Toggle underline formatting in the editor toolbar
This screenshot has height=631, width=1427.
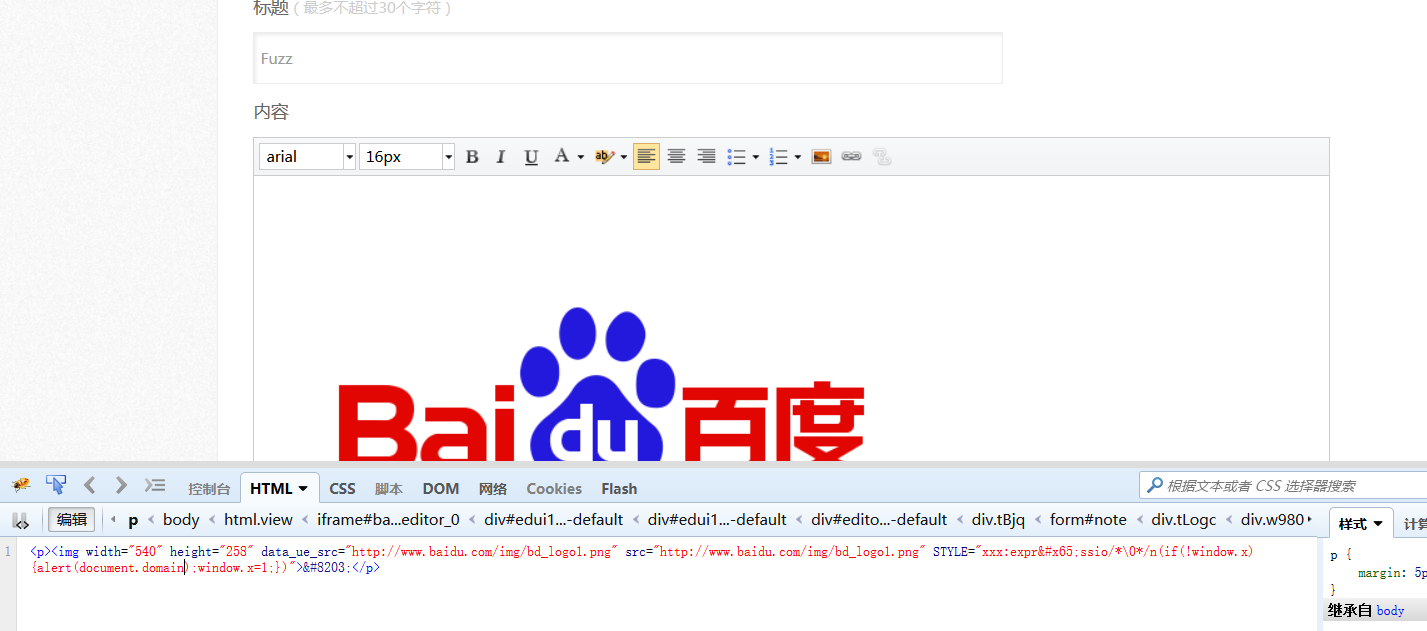(x=531, y=157)
